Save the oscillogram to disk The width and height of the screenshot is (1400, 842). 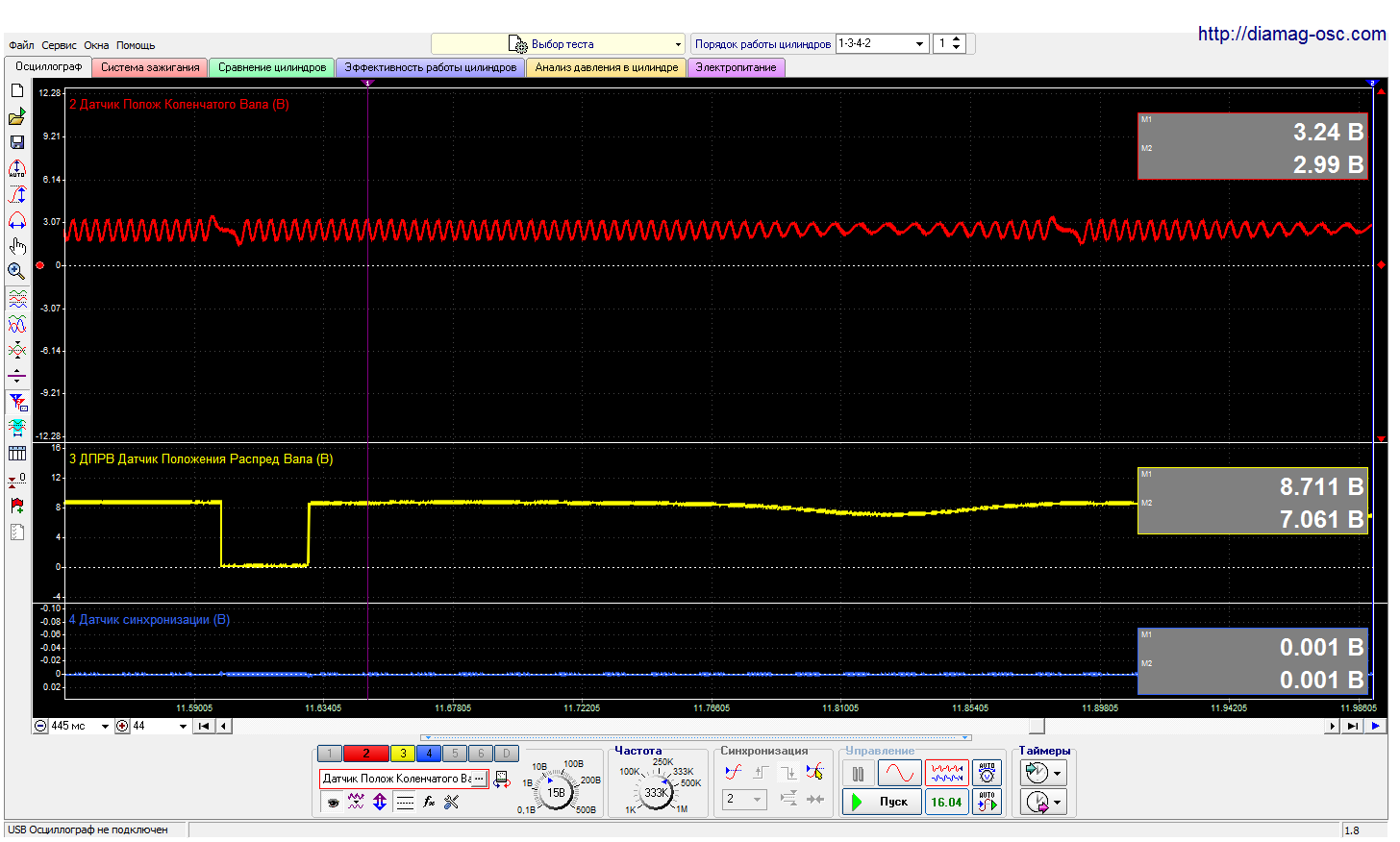[17, 142]
